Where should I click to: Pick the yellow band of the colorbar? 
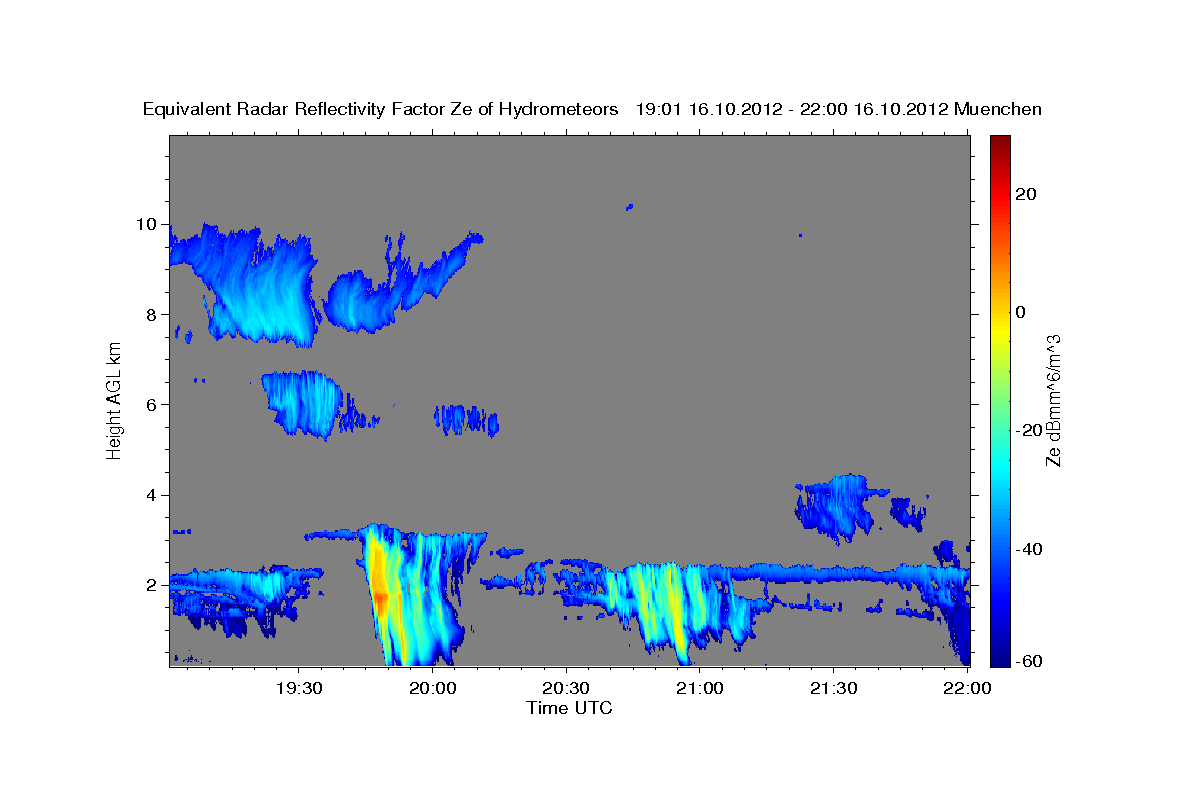[999, 330]
